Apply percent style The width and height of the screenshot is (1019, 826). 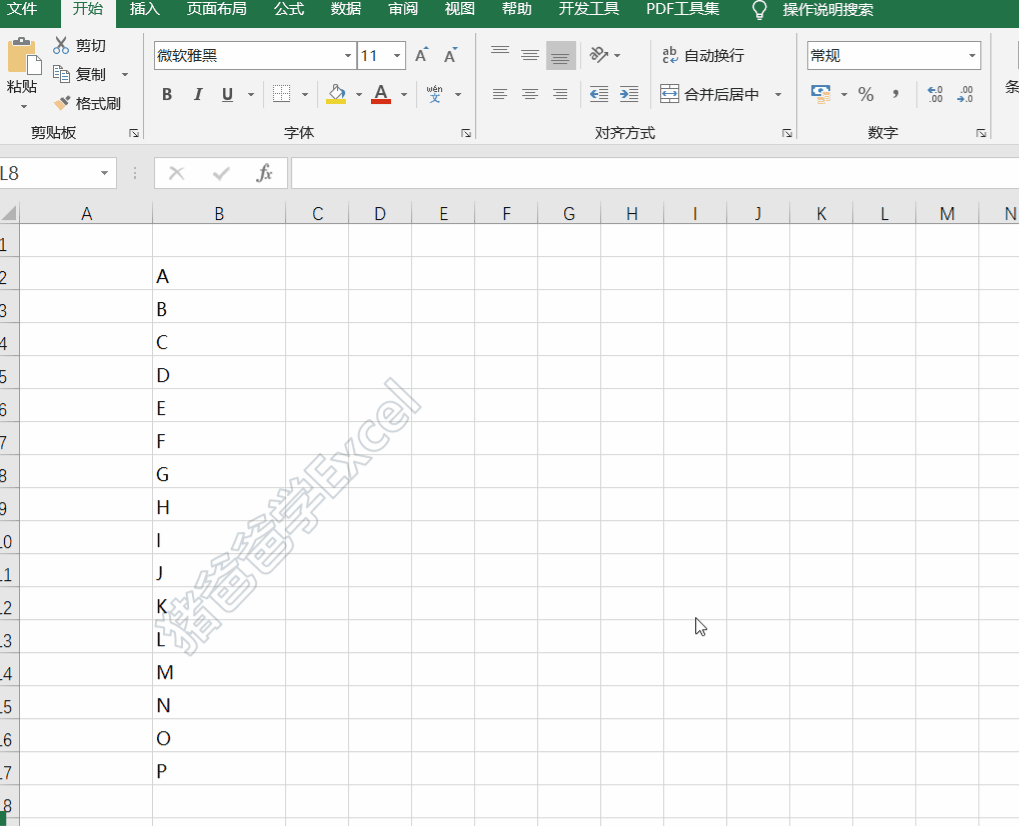click(866, 94)
